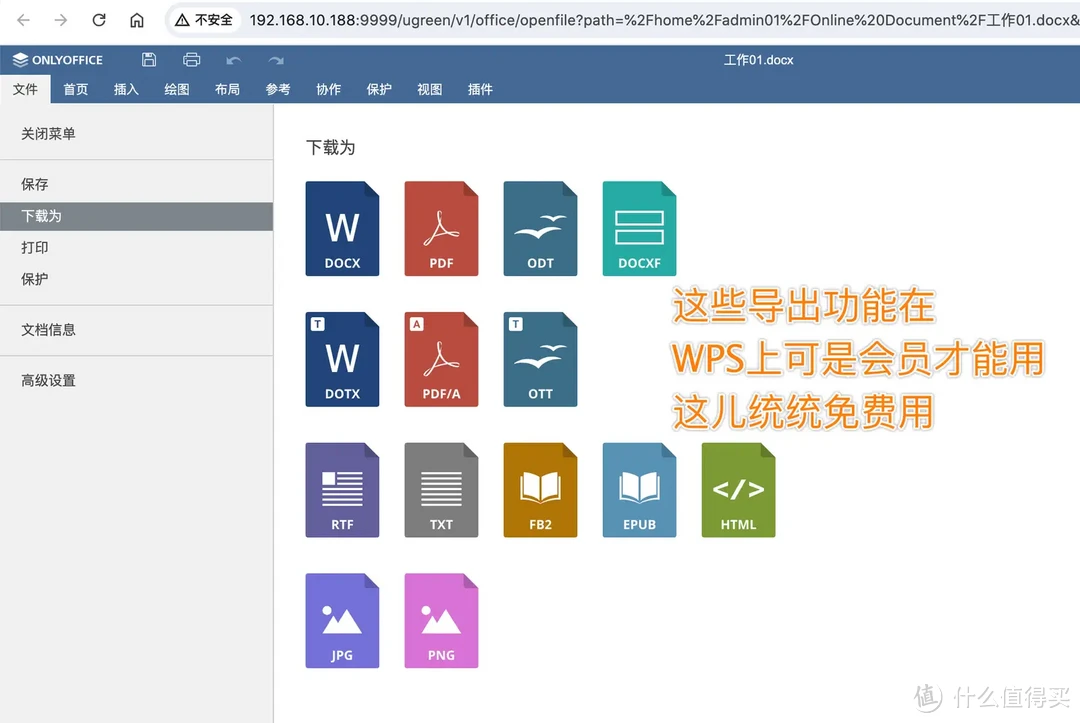Download the file as EPUB
1080x723 pixels.
point(639,489)
